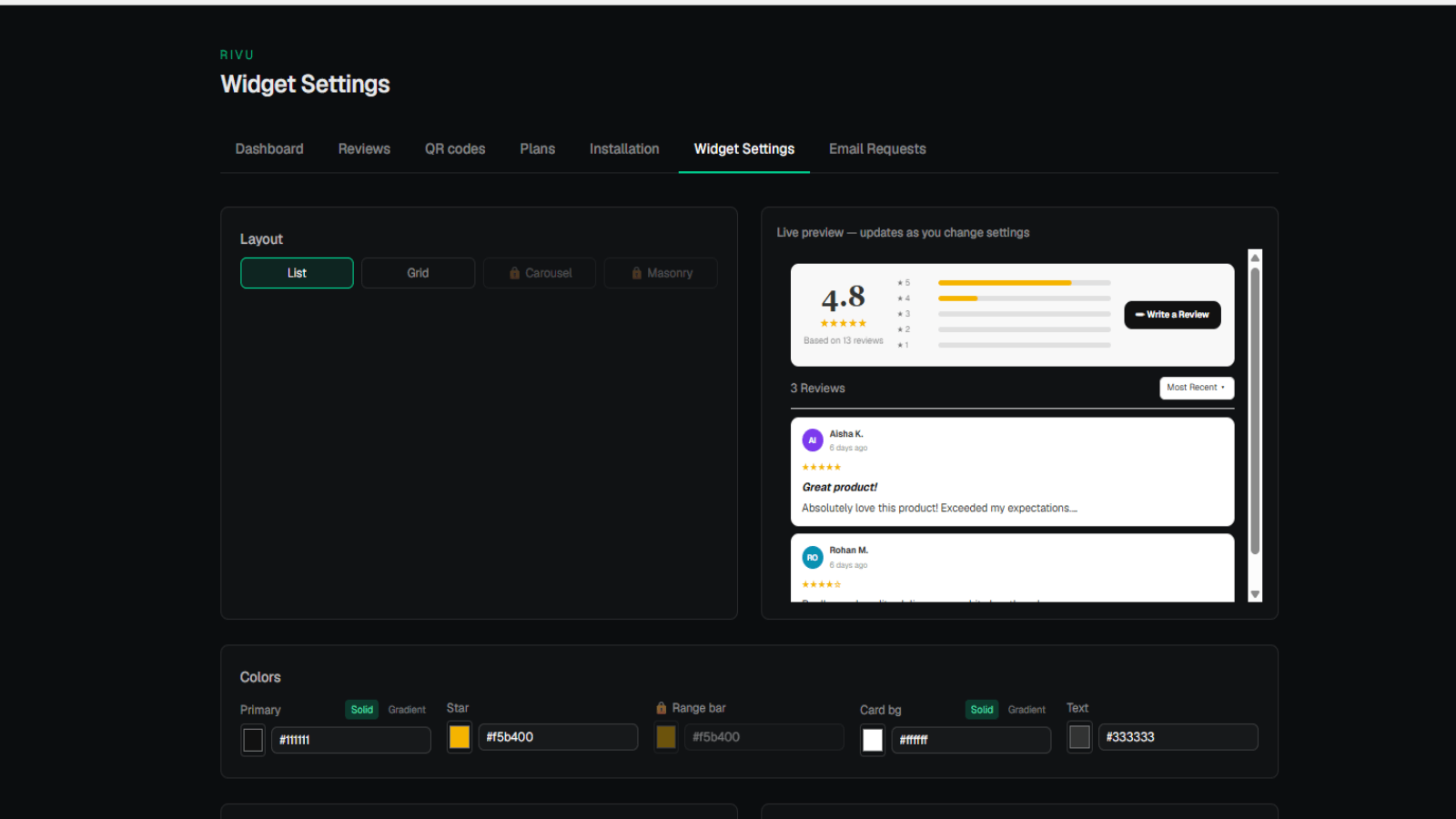This screenshot has width=1456, height=819.
Task: Click the live preview scrollbar thumb
Action: [1255, 411]
